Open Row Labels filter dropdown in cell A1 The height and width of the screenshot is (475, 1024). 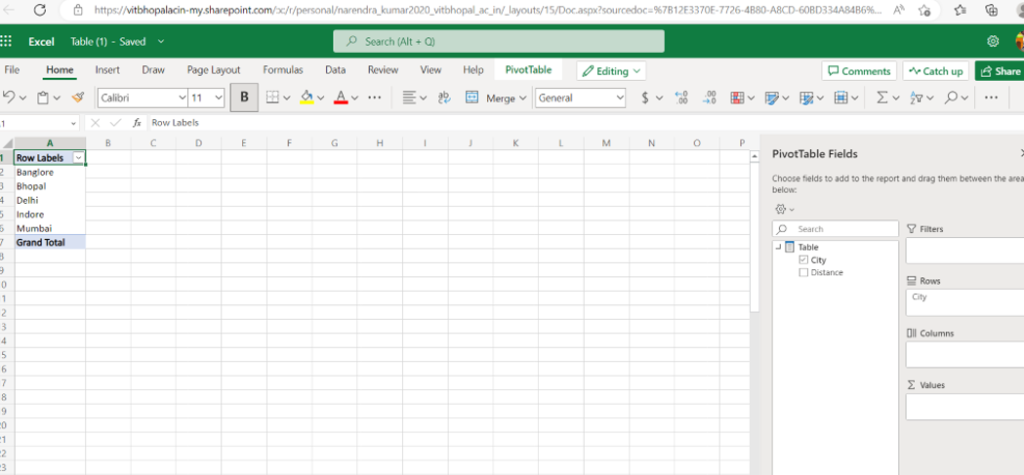[79, 157]
